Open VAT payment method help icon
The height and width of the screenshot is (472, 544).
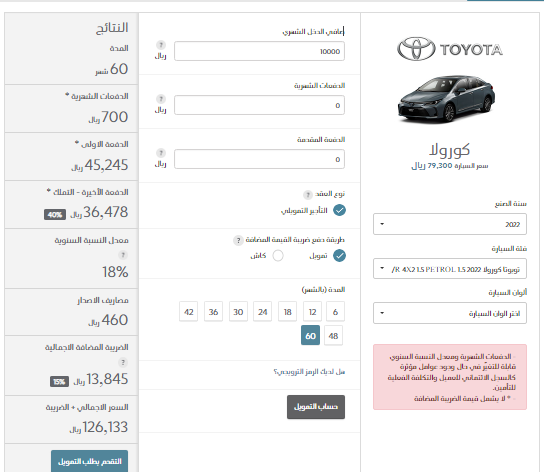click(238, 241)
